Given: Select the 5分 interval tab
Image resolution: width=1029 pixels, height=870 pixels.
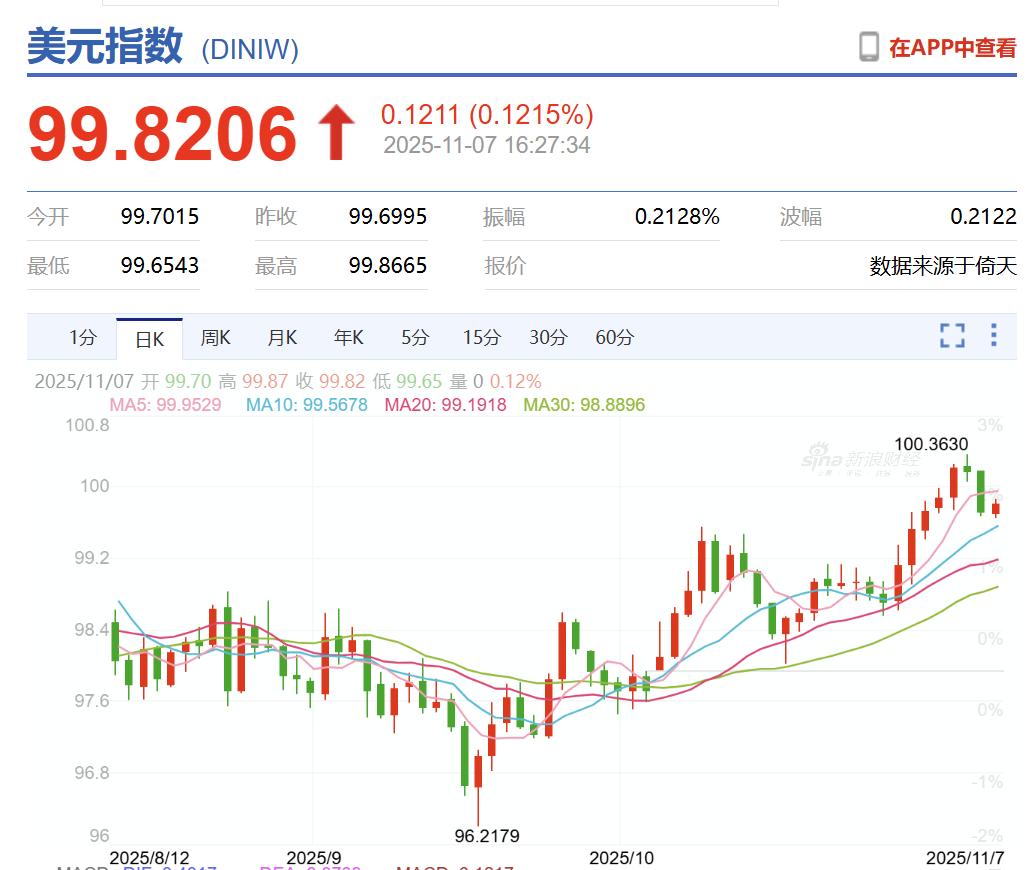Looking at the screenshot, I should (x=413, y=338).
